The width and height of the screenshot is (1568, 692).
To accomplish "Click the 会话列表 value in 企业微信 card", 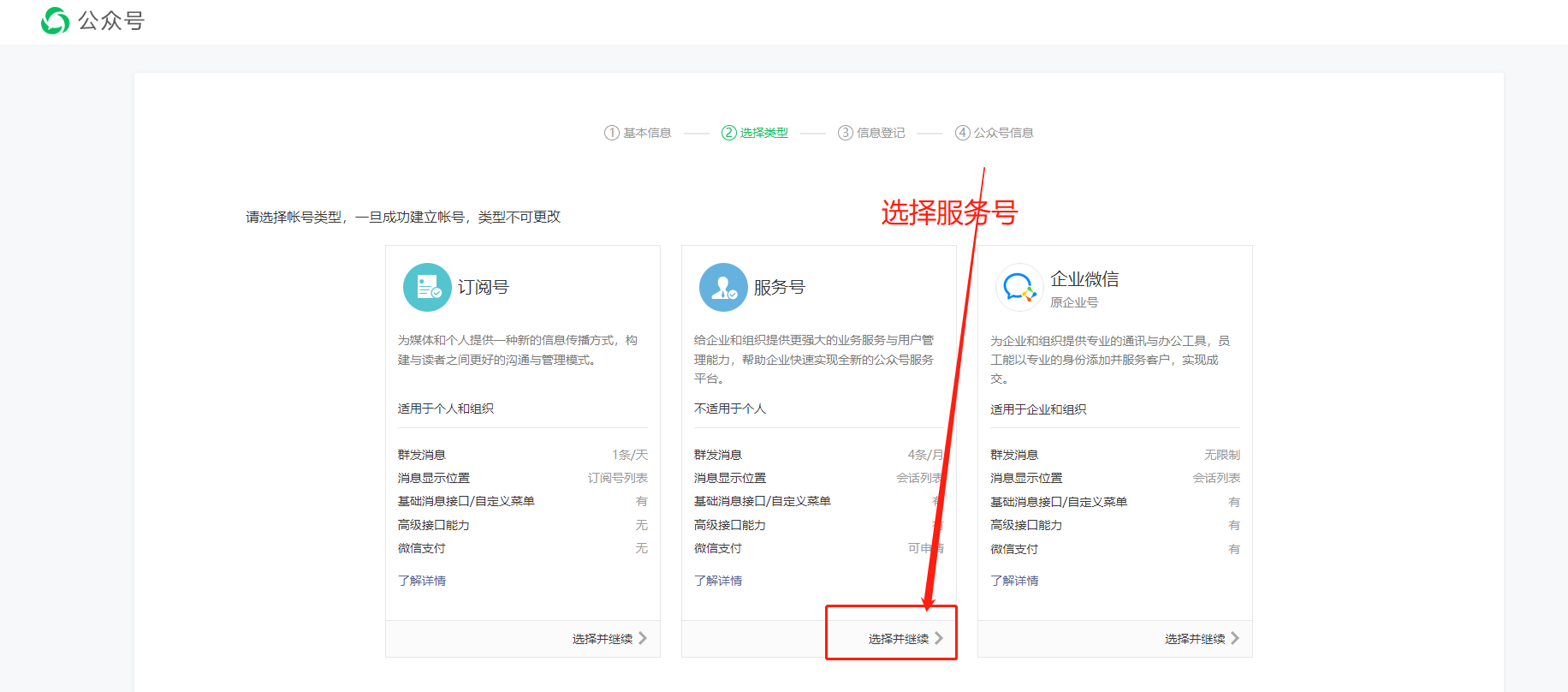I will pyautogui.click(x=1216, y=478).
